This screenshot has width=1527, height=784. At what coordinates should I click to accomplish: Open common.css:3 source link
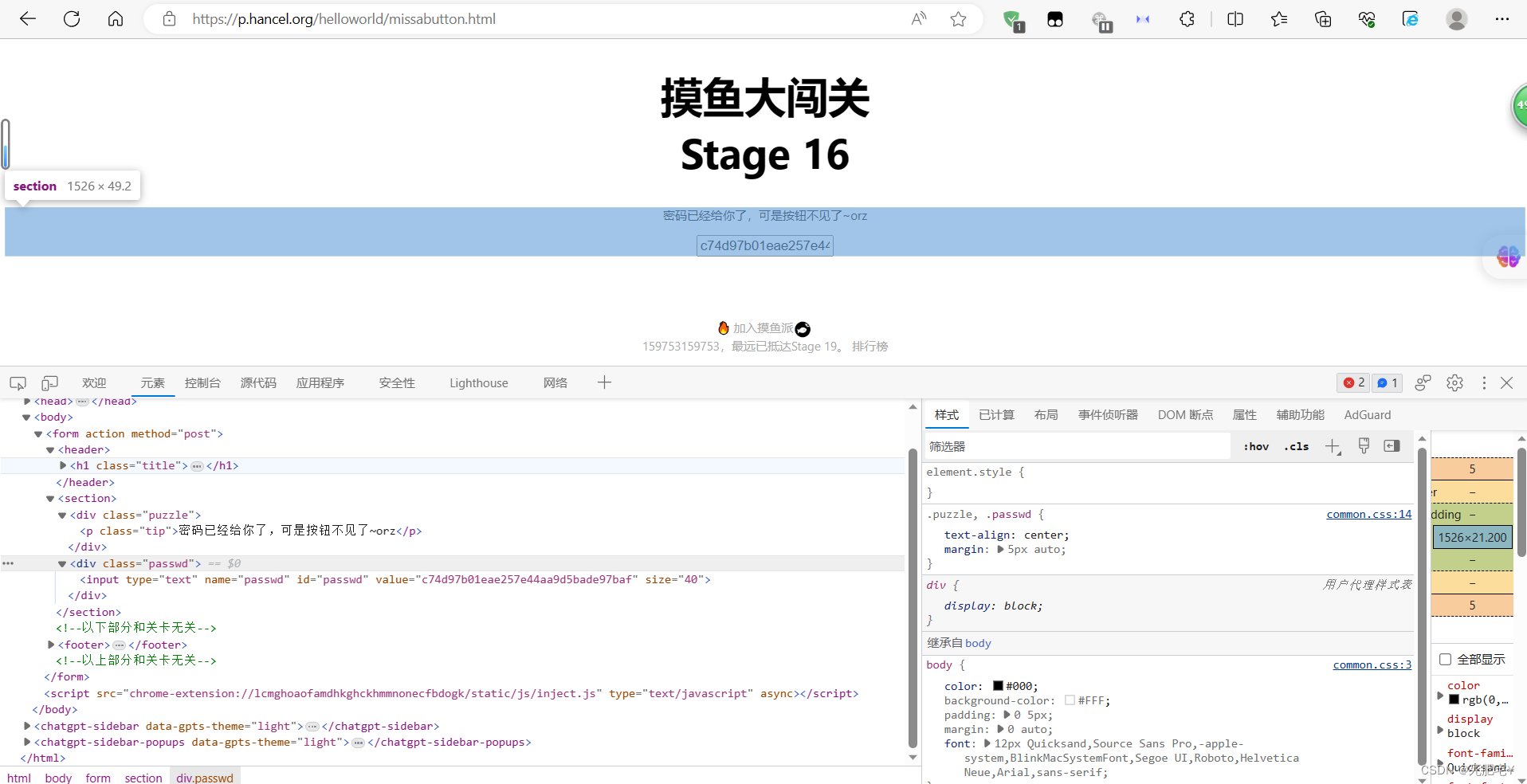click(1372, 665)
